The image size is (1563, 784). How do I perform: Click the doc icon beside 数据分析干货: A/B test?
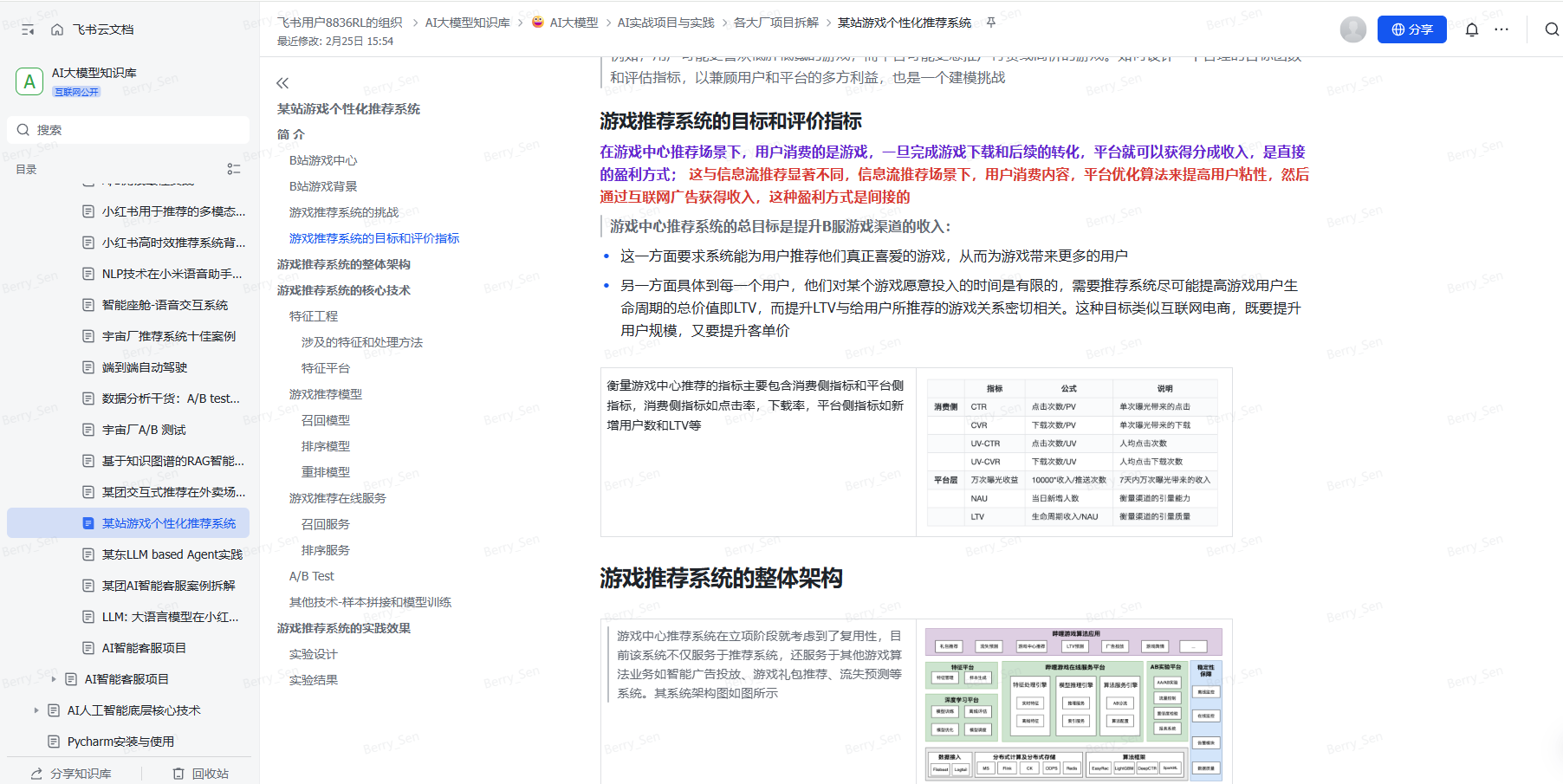(x=88, y=398)
